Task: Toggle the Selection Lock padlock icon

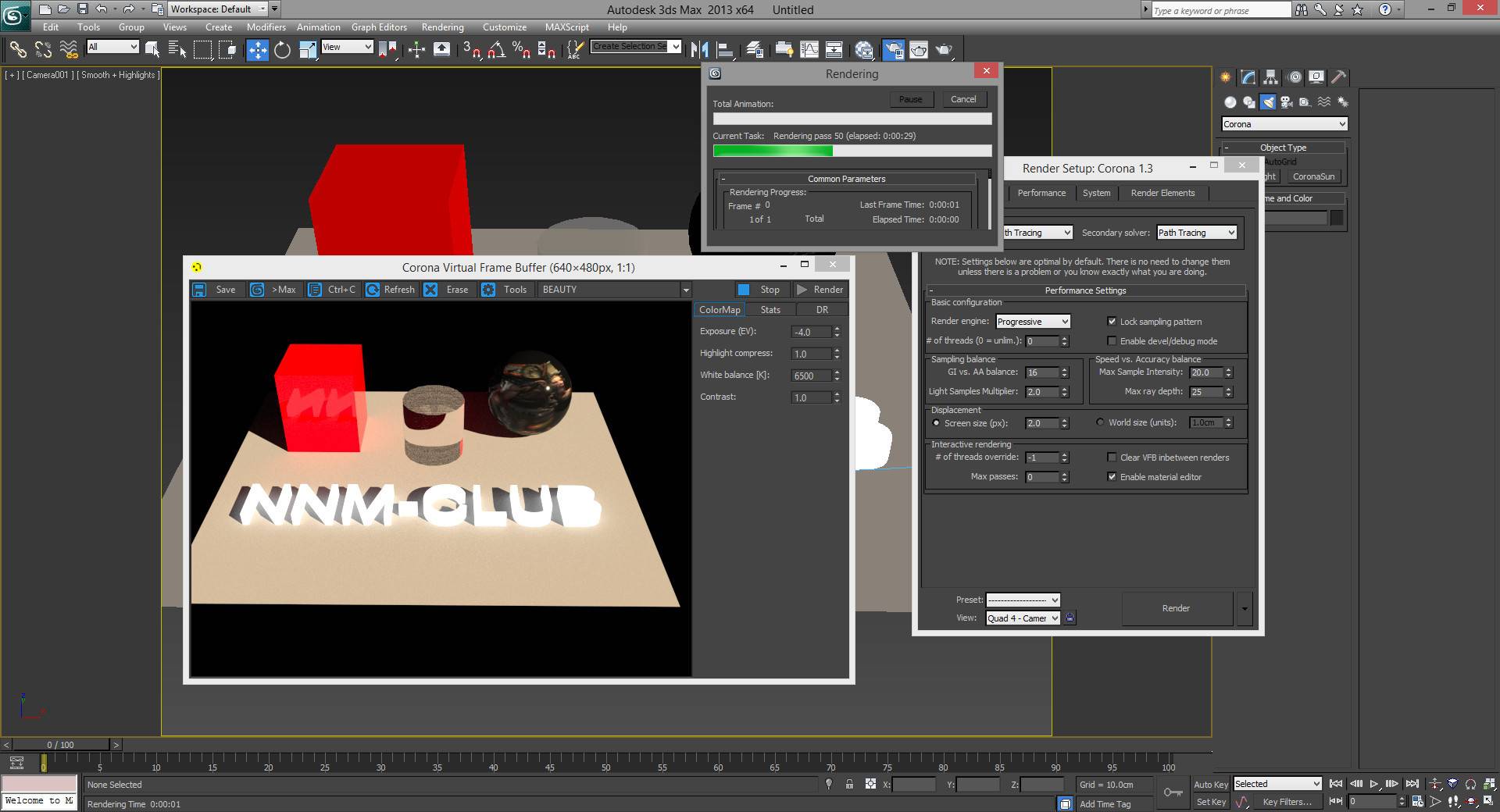Action: pyautogui.click(x=849, y=785)
